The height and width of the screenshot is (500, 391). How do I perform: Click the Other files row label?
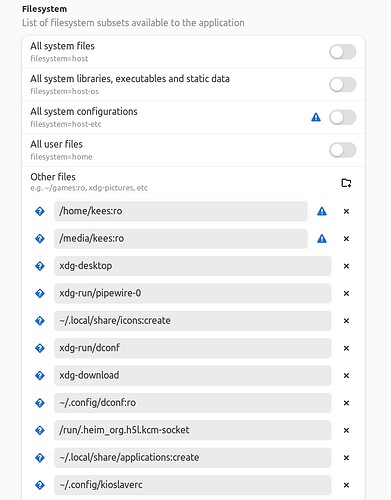pos(53,177)
